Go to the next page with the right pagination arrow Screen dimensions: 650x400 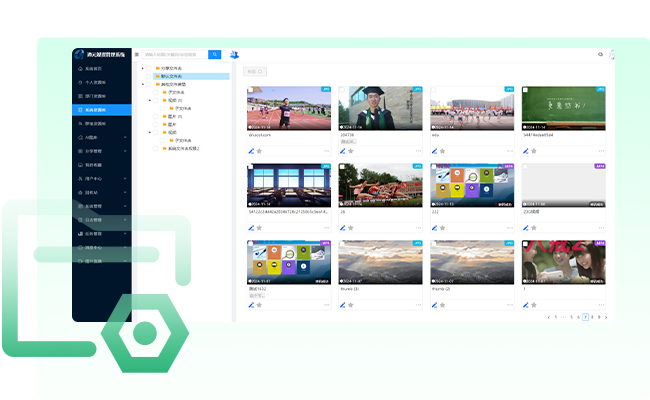pos(607,316)
